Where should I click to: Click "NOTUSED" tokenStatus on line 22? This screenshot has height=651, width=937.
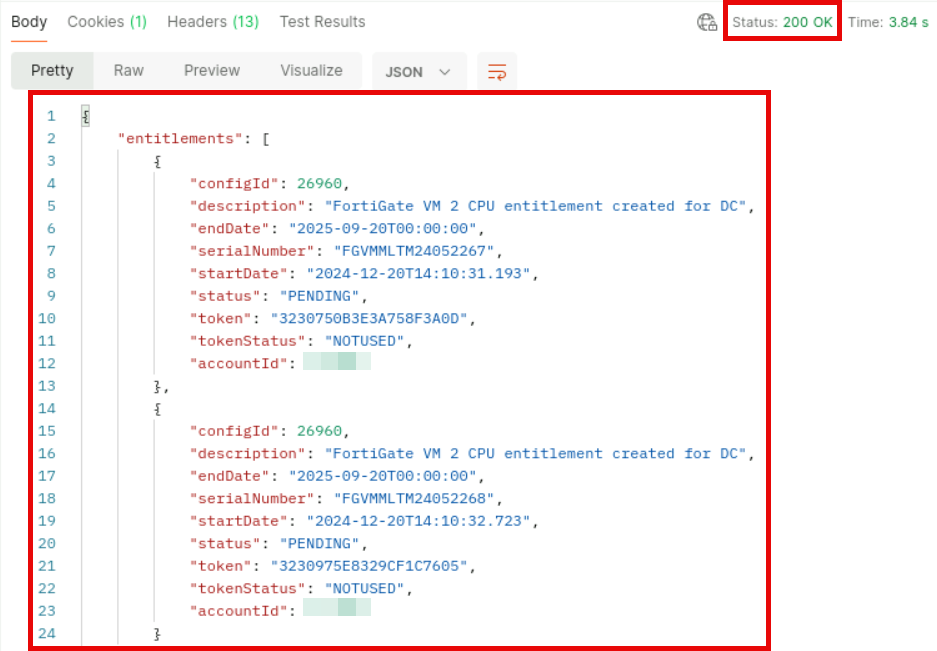365,589
